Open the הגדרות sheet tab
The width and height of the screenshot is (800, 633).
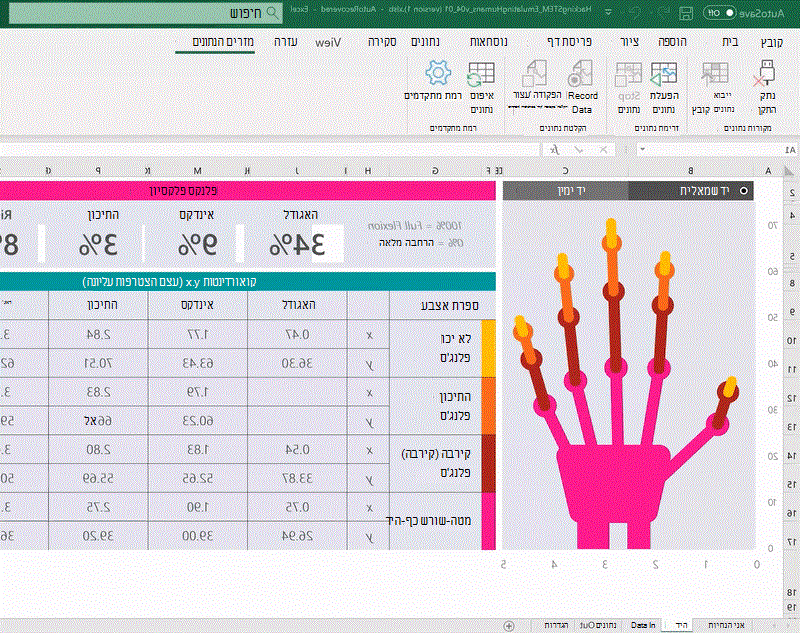pyautogui.click(x=556, y=625)
